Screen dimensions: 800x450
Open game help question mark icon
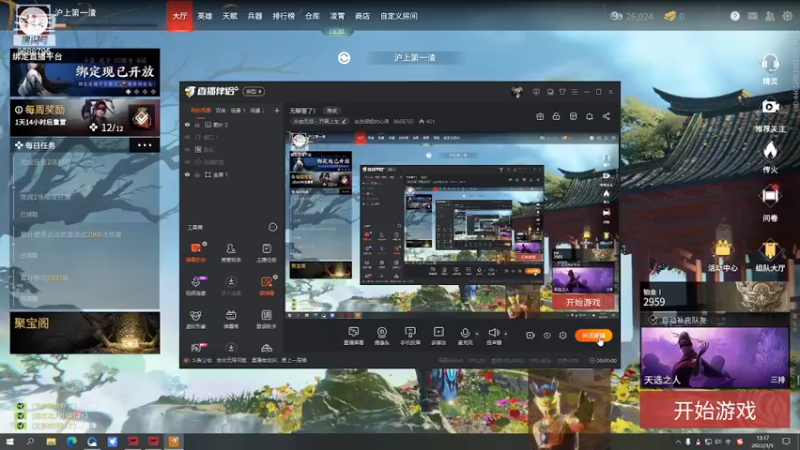[735, 16]
